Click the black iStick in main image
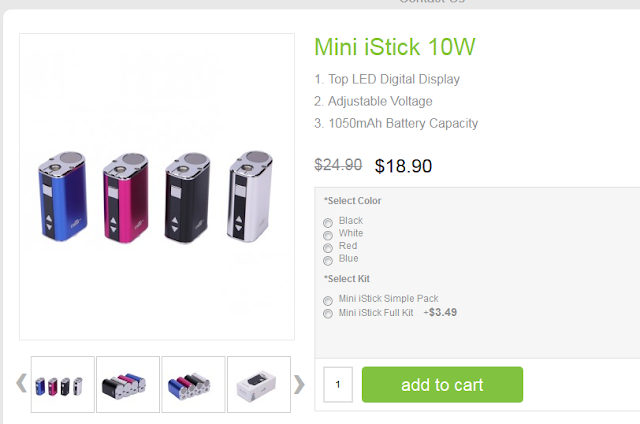640x424 pixels. point(185,195)
